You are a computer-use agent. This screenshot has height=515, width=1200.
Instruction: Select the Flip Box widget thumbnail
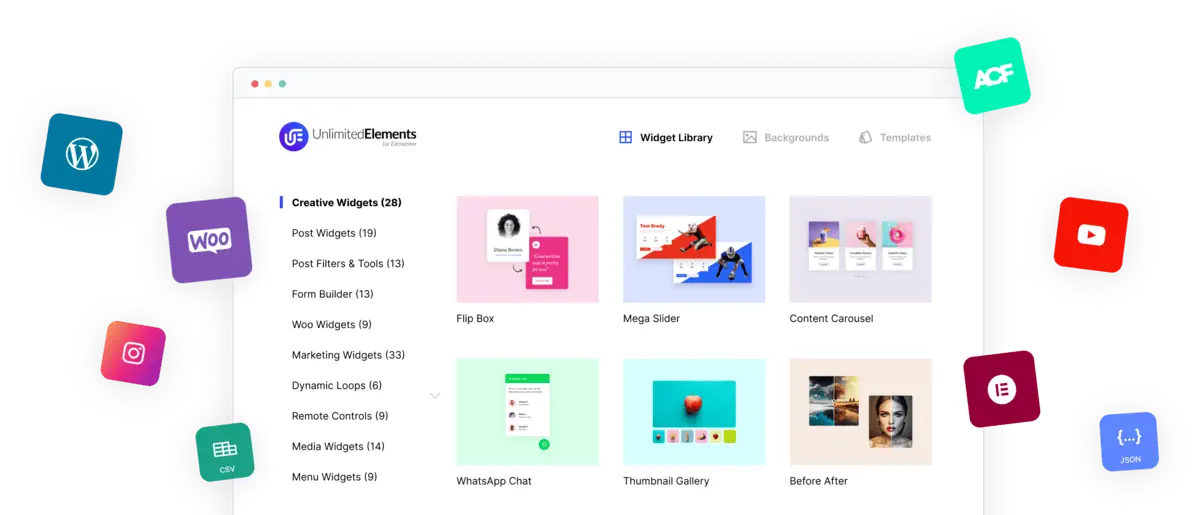(x=527, y=249)
